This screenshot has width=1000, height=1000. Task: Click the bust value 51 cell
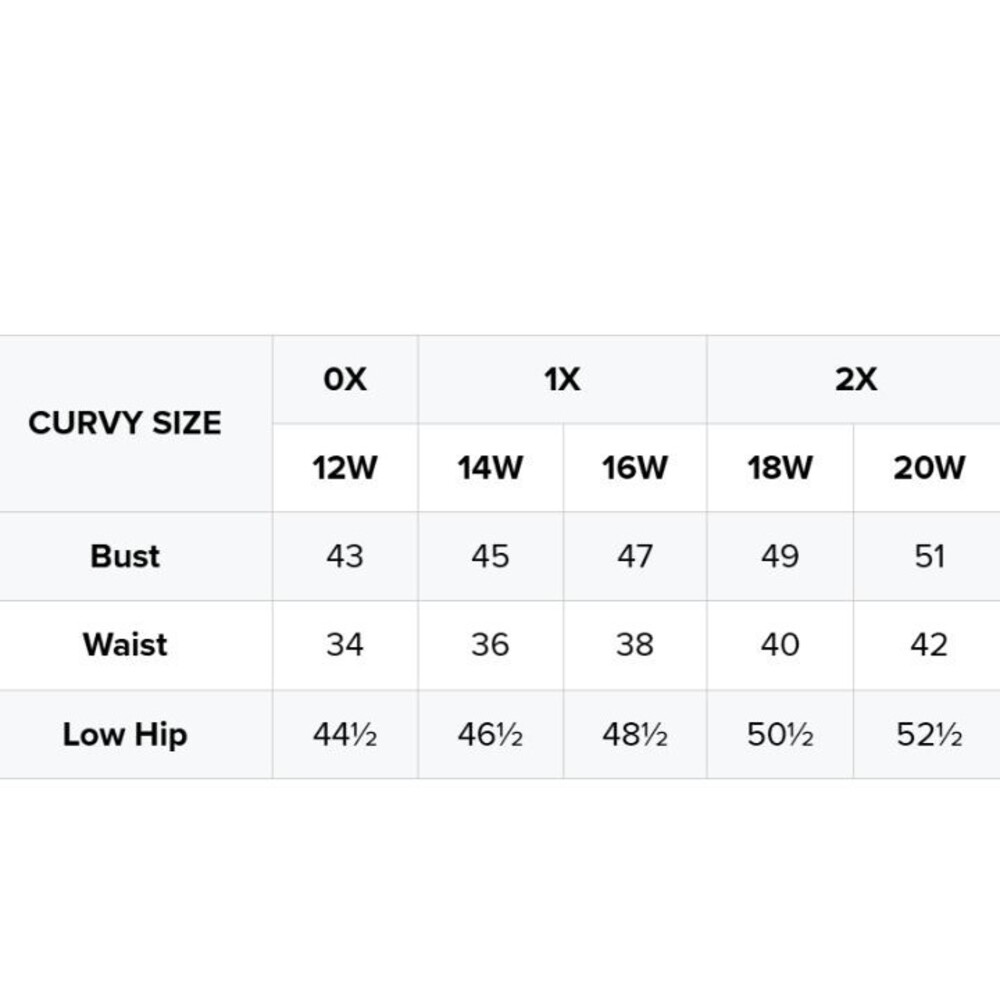tap(929, 556)
